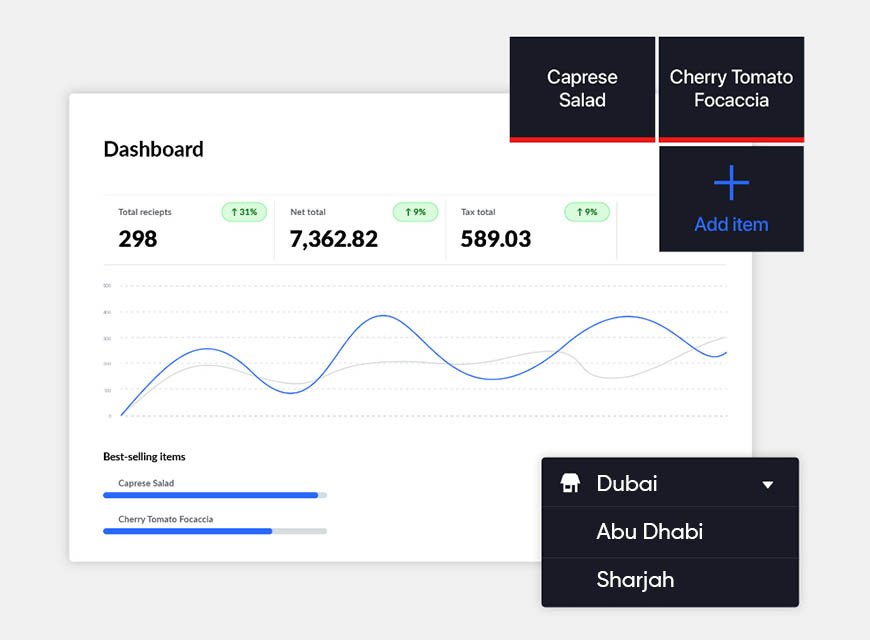Screen dimensions: 870x640
Task: Click the Tax total value 589.03
Action: tap(496, 239)
